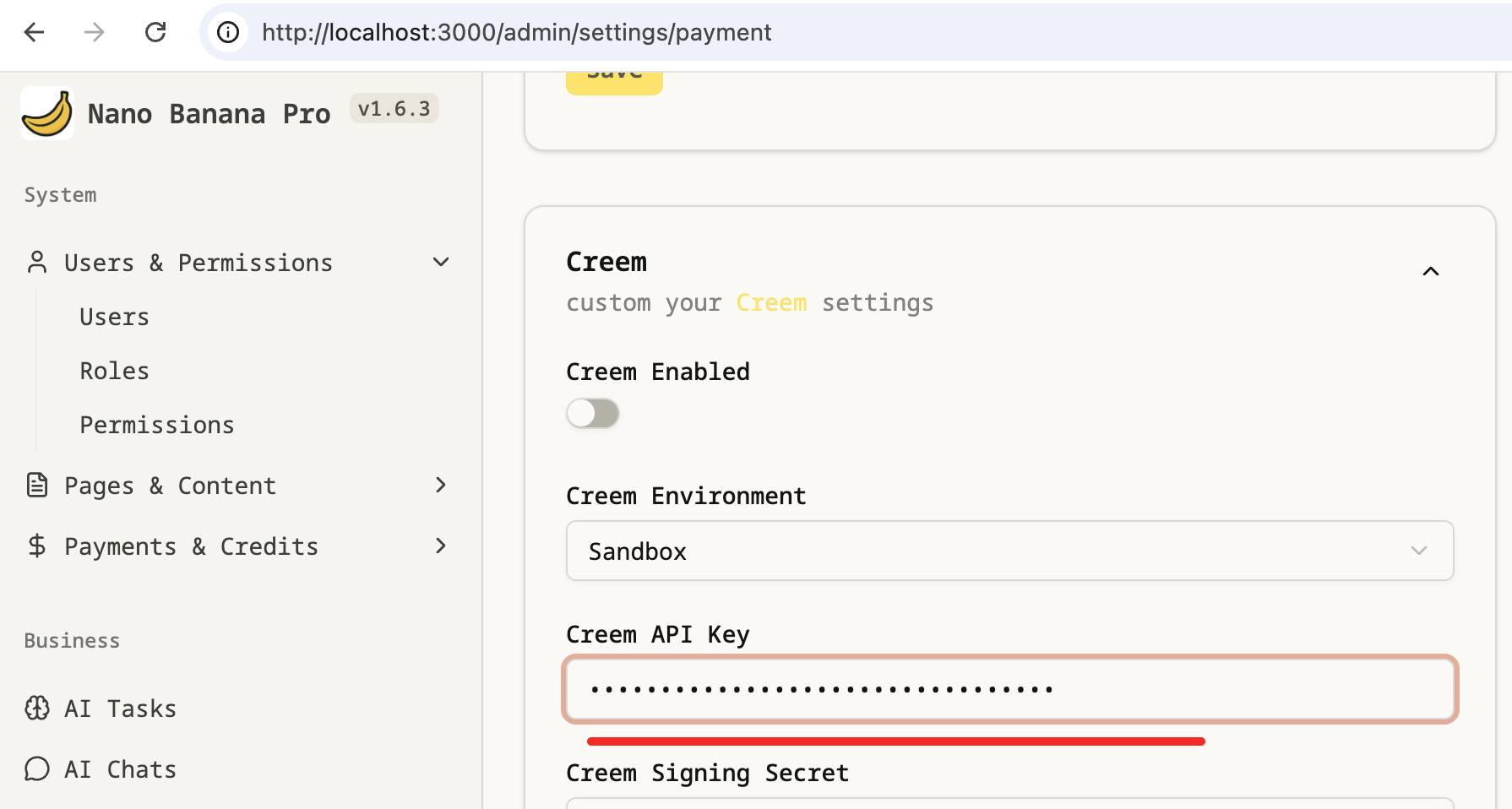Screen dimensions: 1512x809
Task: Open the Creem Environment Sandbox dropdown
Action: [x=1009, y=551]
